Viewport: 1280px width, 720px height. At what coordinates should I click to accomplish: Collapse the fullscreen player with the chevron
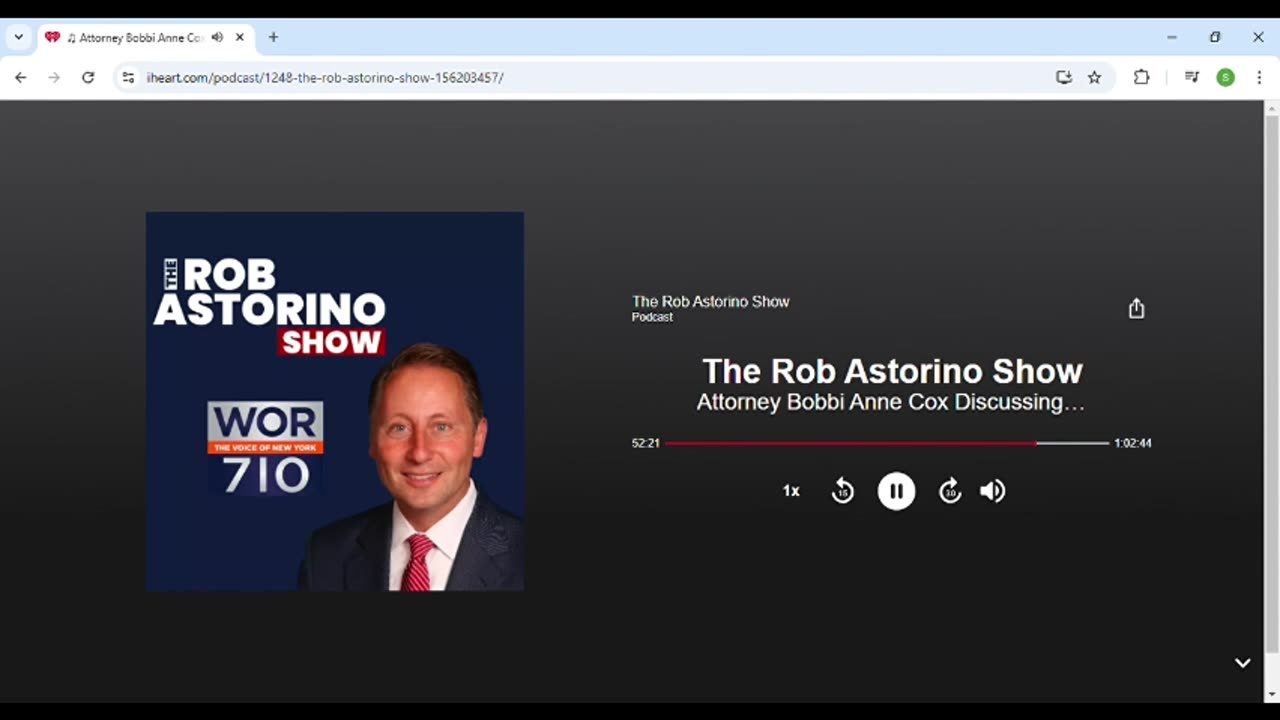coord(1243,662)
